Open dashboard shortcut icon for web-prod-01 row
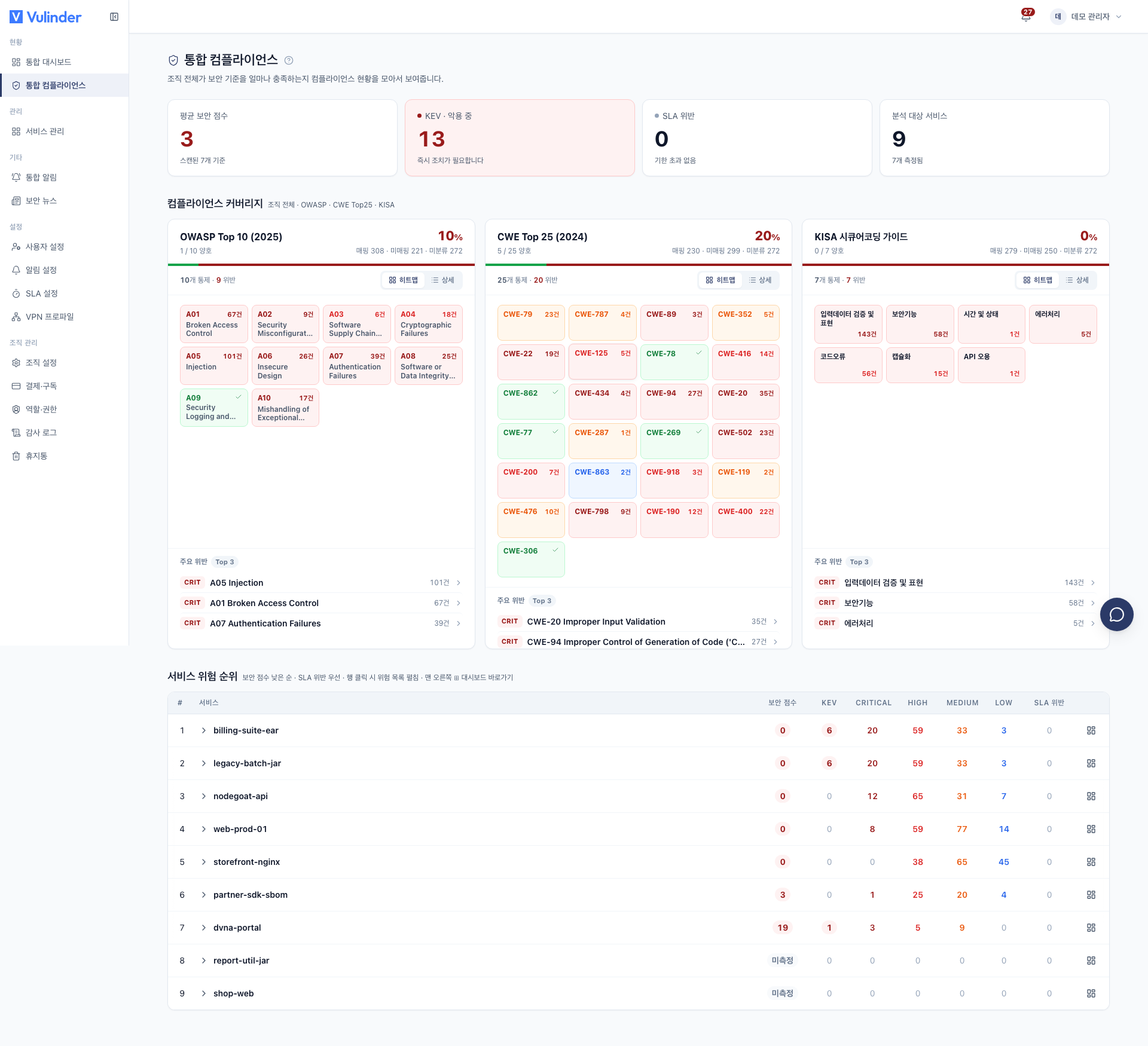The image size is (1148, 1046). pos(1091,829)
